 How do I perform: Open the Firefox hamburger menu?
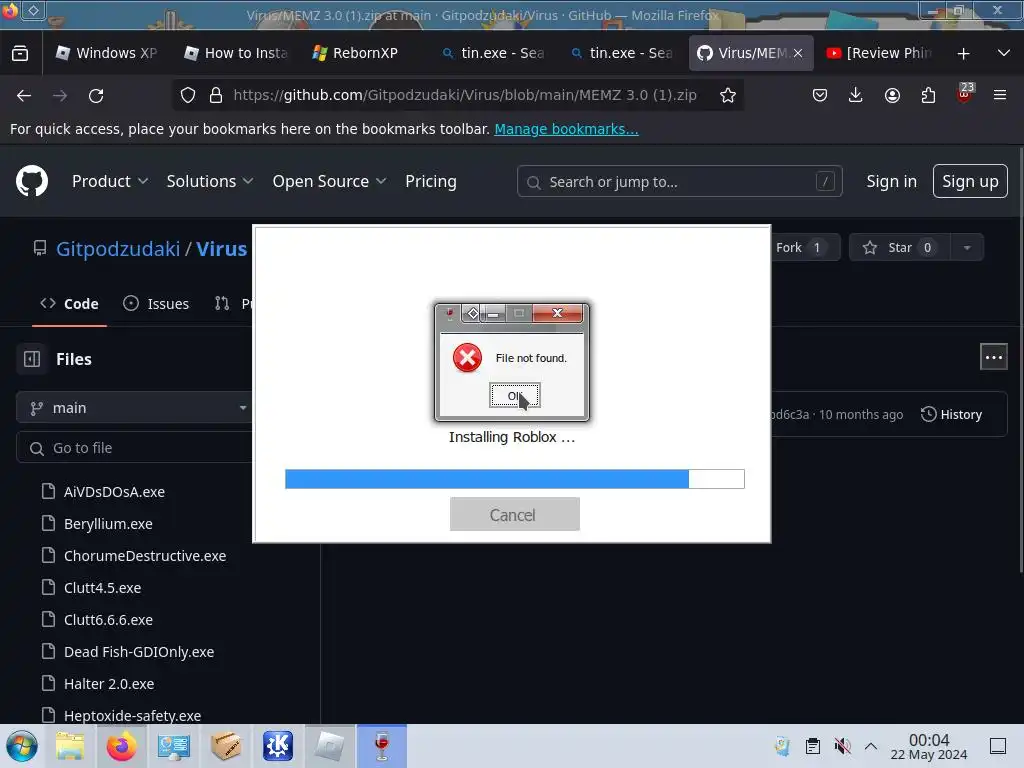tap(1000, 95)
